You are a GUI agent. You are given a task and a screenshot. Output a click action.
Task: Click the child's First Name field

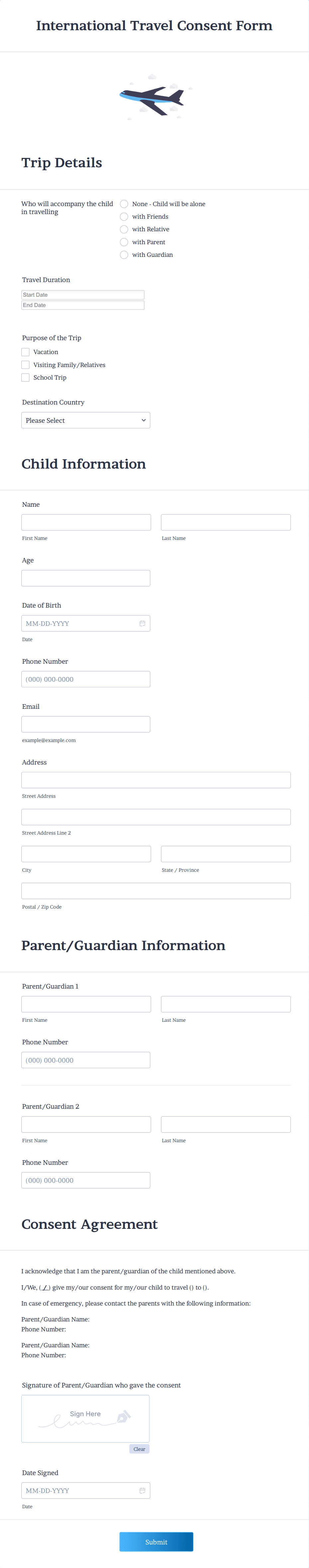[85, 522]
